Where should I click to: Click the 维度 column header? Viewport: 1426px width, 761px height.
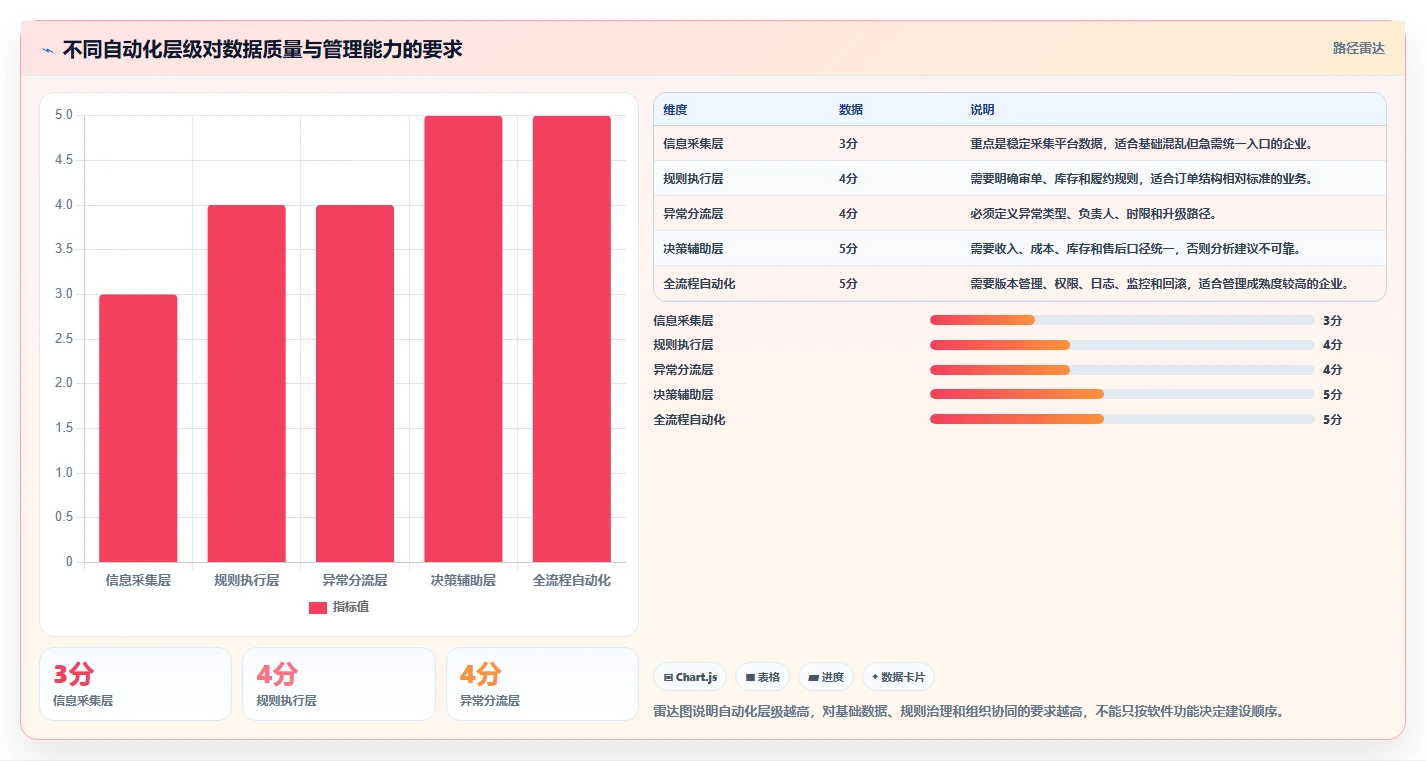[x=675, y=110]
